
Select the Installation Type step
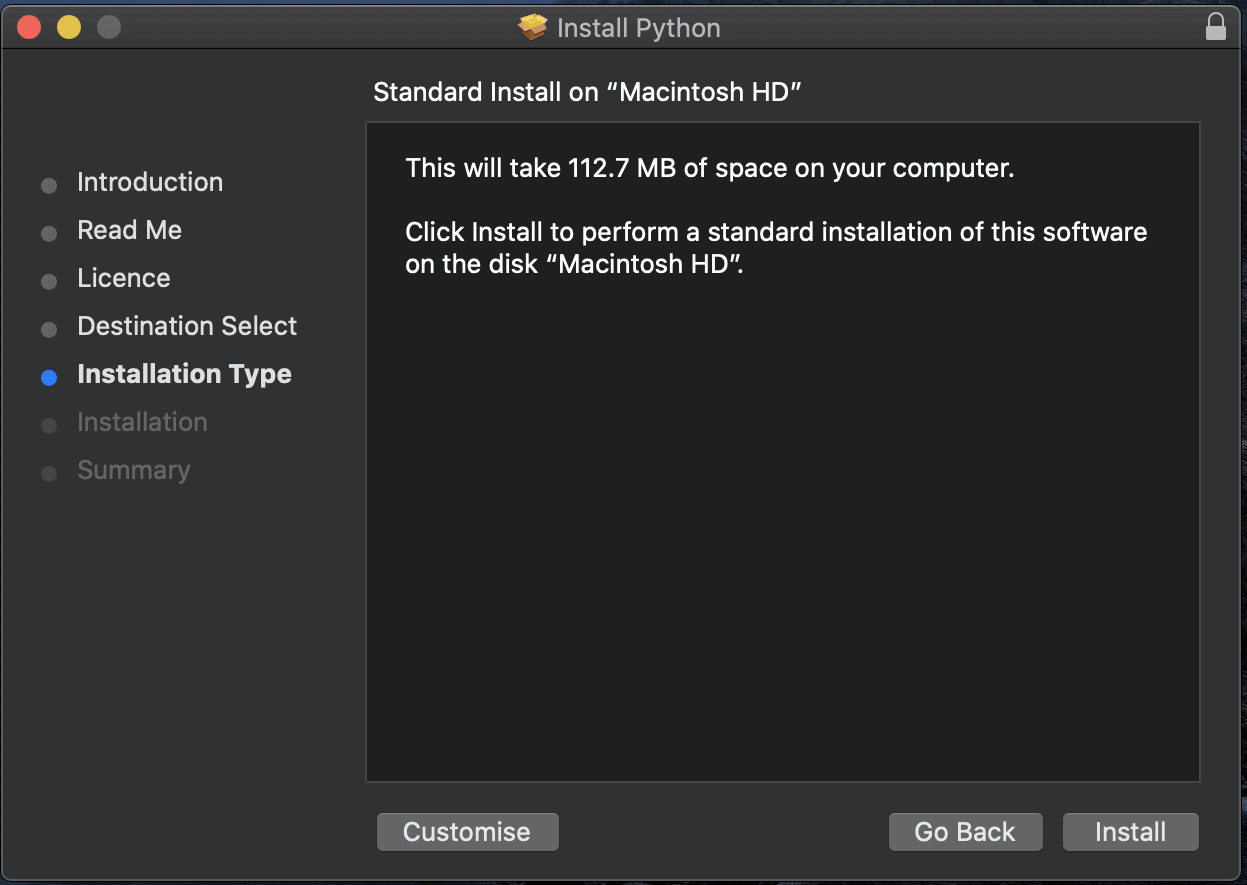point(184,374)
